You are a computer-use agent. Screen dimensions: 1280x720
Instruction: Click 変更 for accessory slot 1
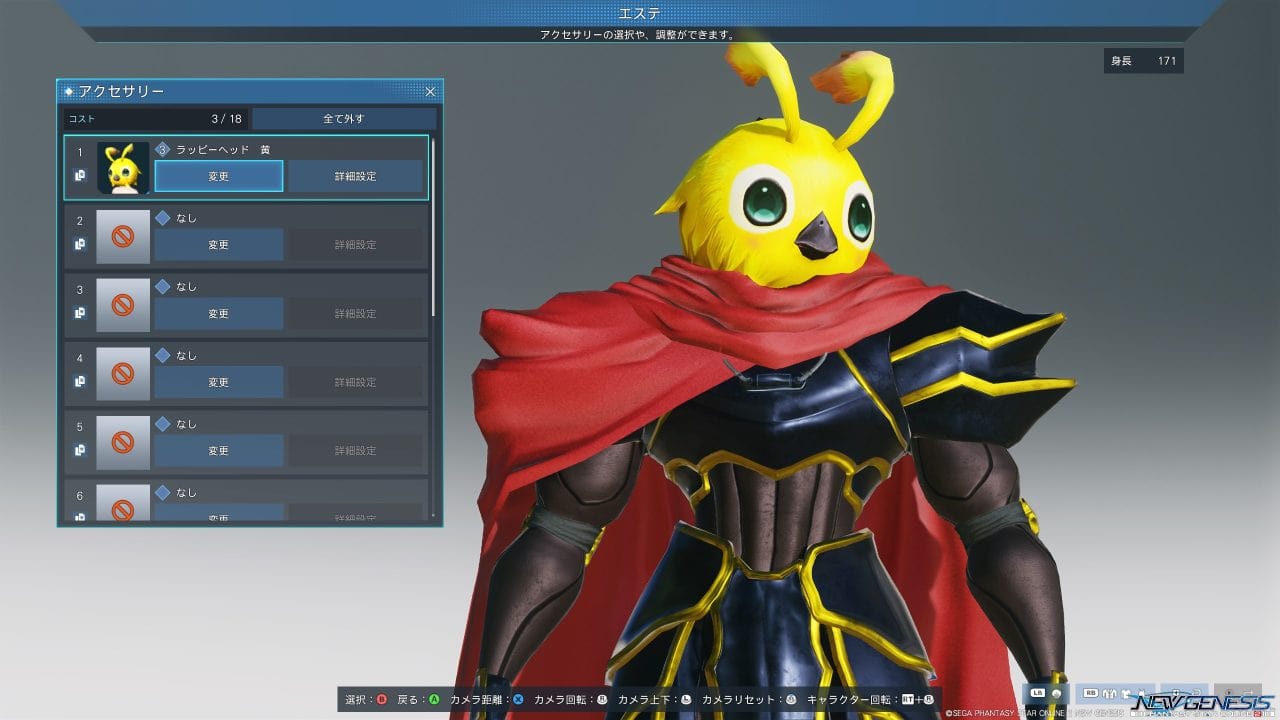pos(219,176)
